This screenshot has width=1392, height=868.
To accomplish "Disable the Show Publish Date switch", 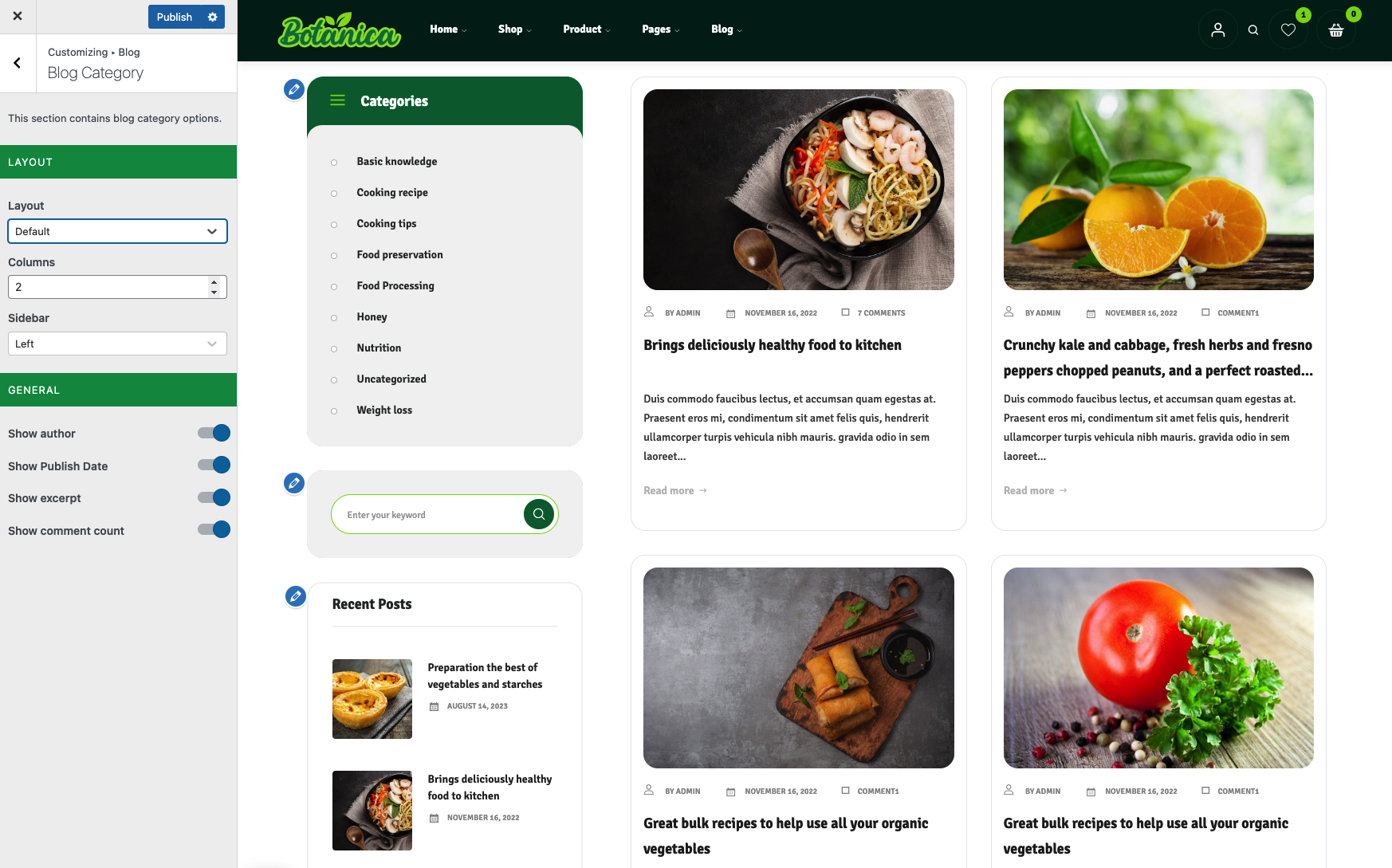I will (214, 465).
